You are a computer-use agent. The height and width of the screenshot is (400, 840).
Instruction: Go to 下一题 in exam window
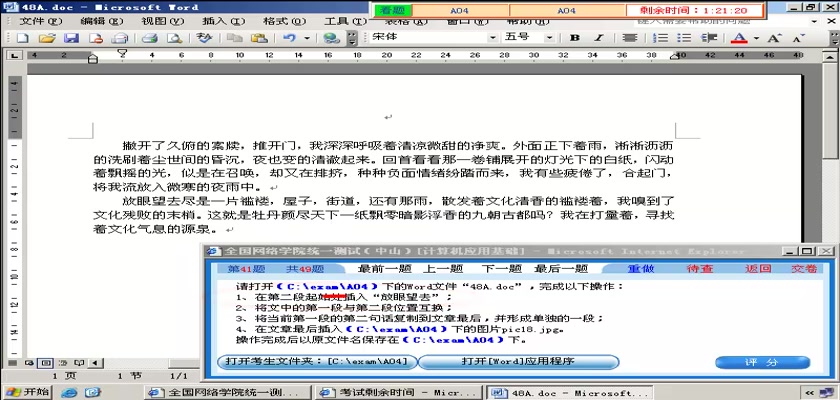(501, 269)
